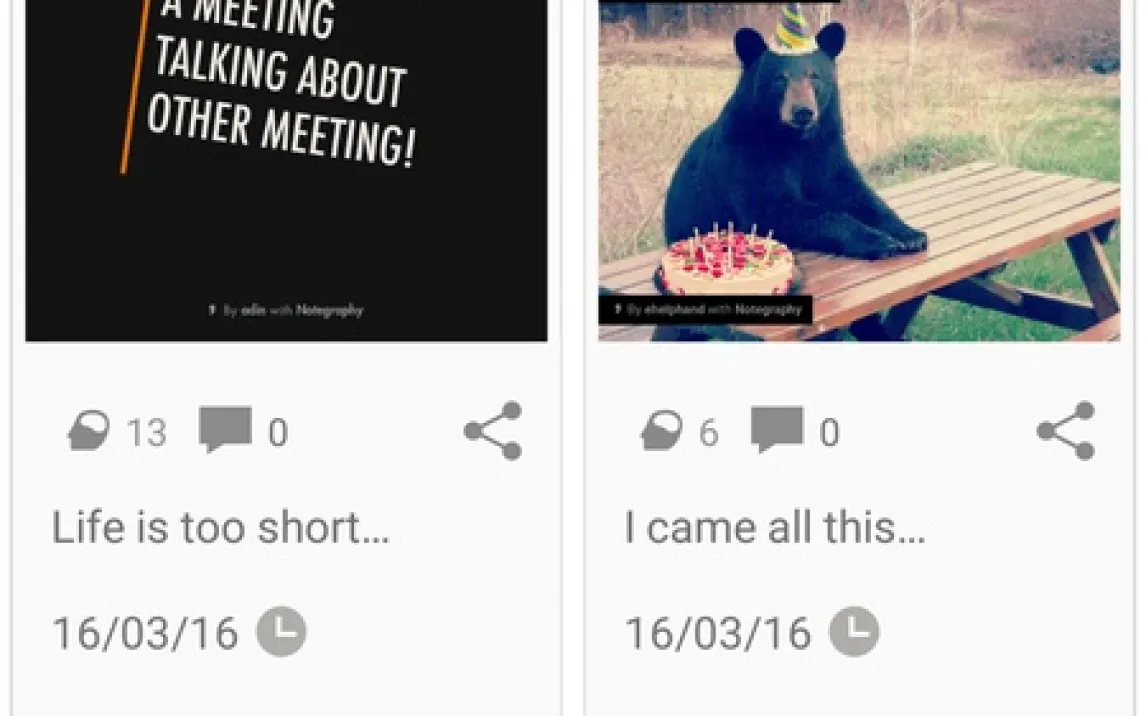Tap the like icon on Life is too short card
The height and width of the screenshot is (716, 1146).
tap(89, 431)
